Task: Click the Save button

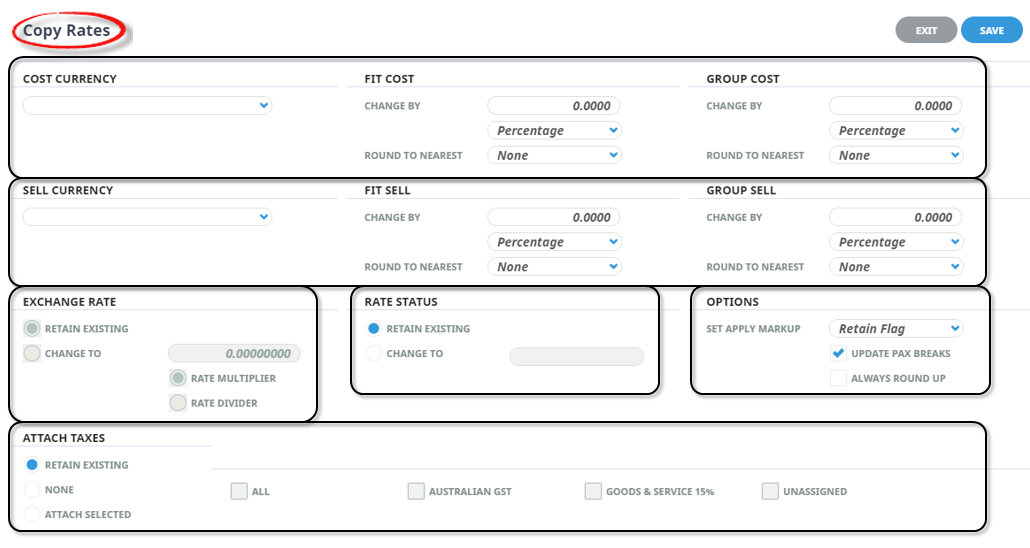Action: click(991, 30)
